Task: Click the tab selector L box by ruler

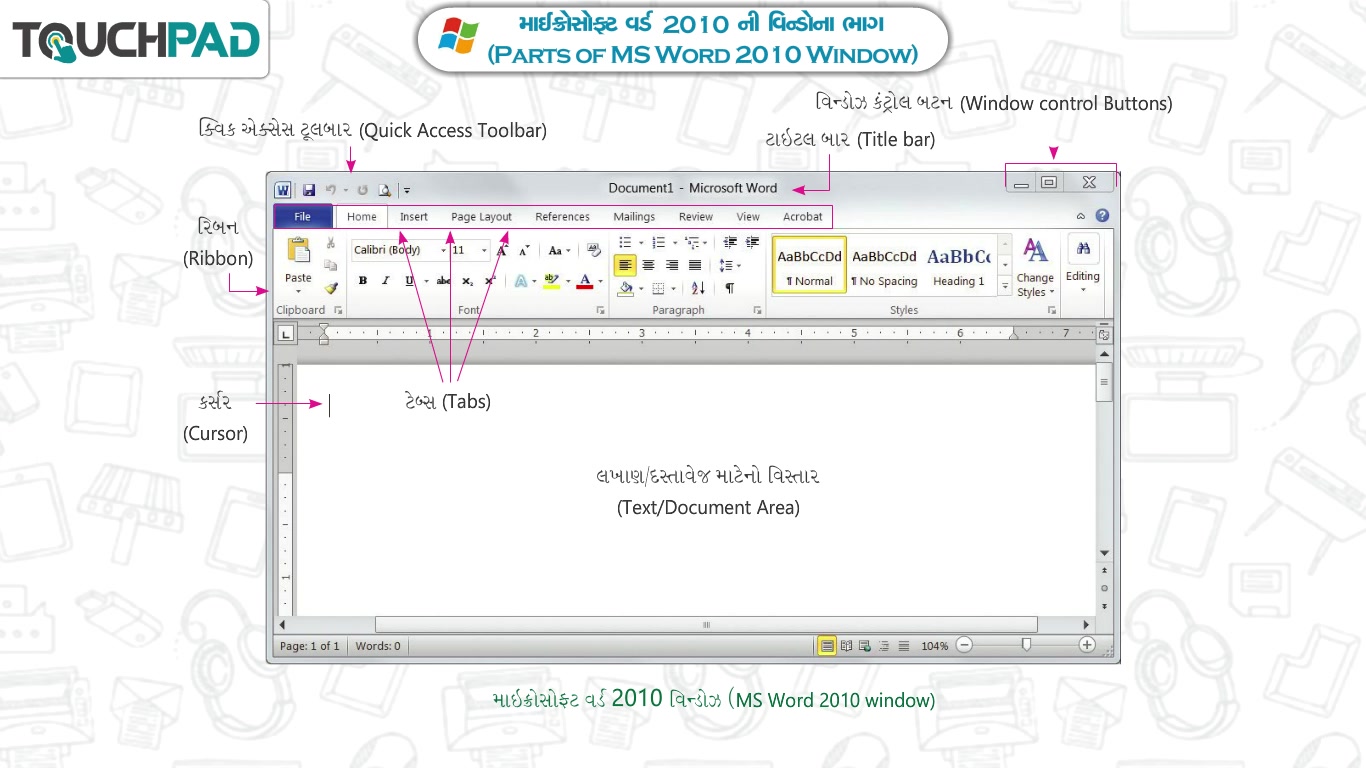Action: pyautogui.click(x=285, y=334)
